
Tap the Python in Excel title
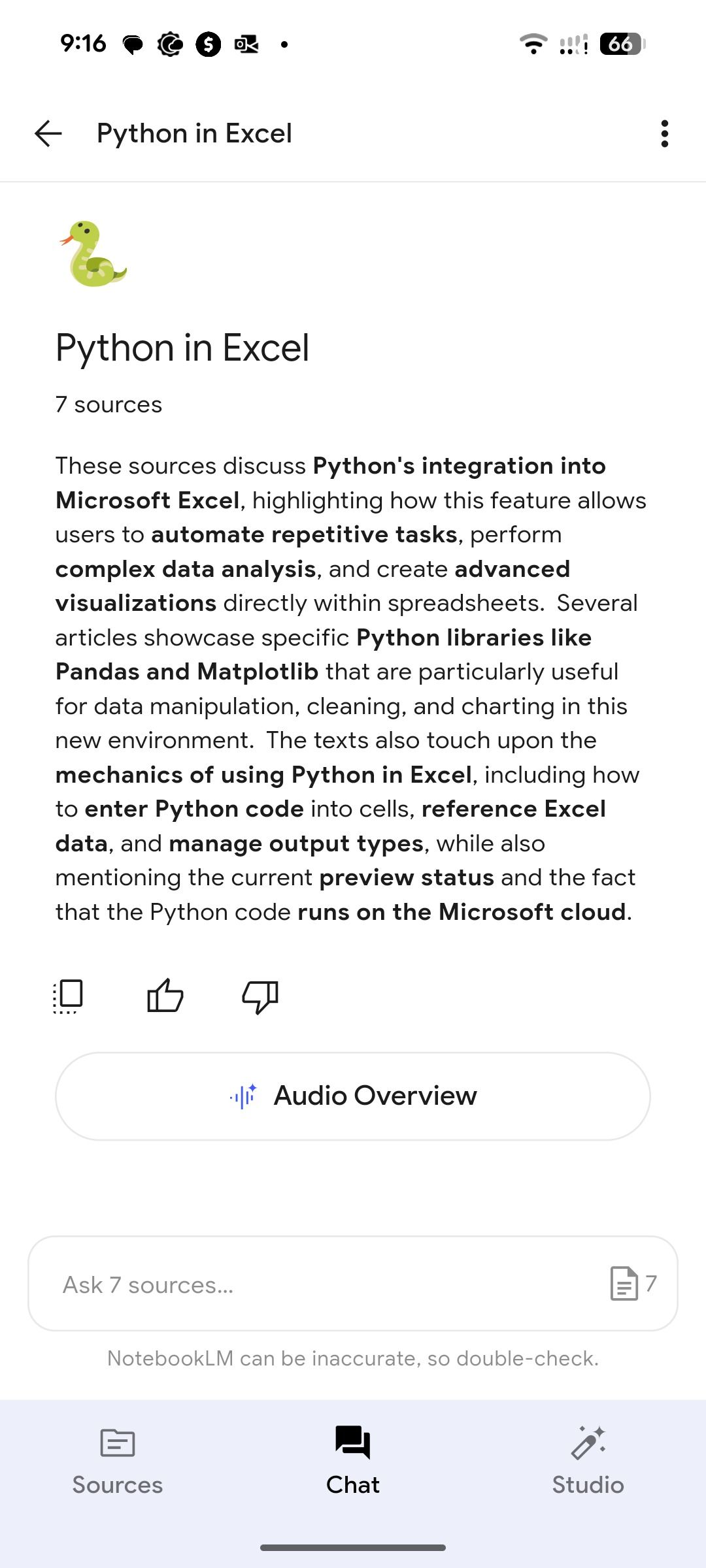pos(182,347)
